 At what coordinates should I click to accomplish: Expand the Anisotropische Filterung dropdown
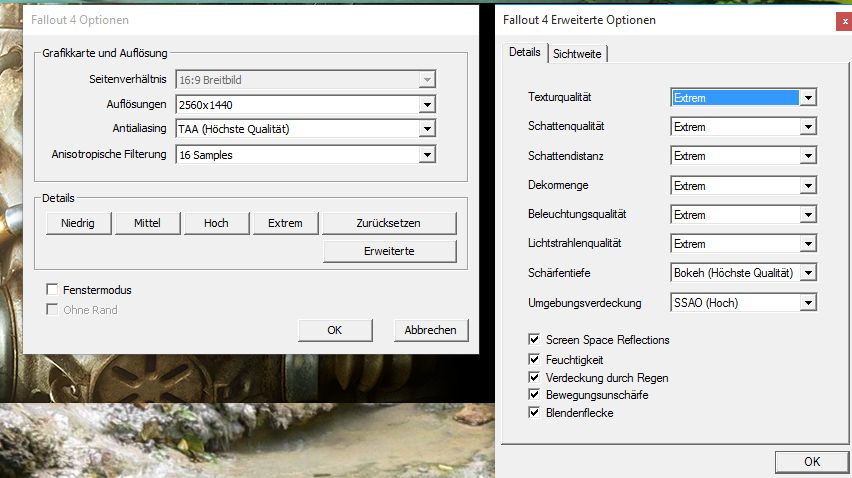305,155
